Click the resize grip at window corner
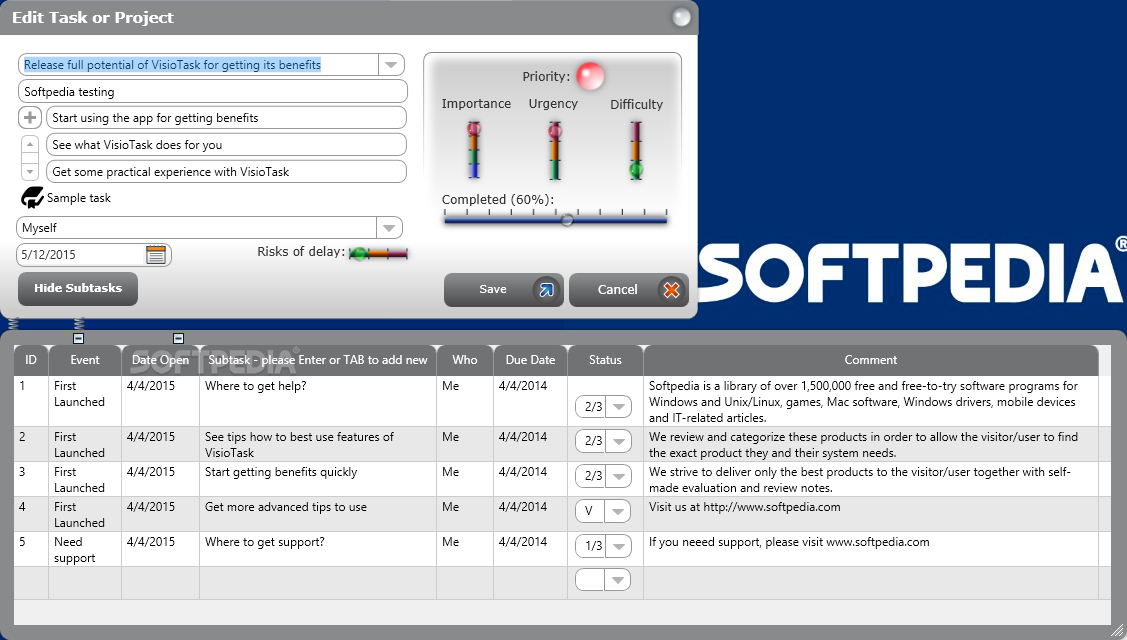This screenshot has width=1127, height=640. click(x=1116, y=630)
